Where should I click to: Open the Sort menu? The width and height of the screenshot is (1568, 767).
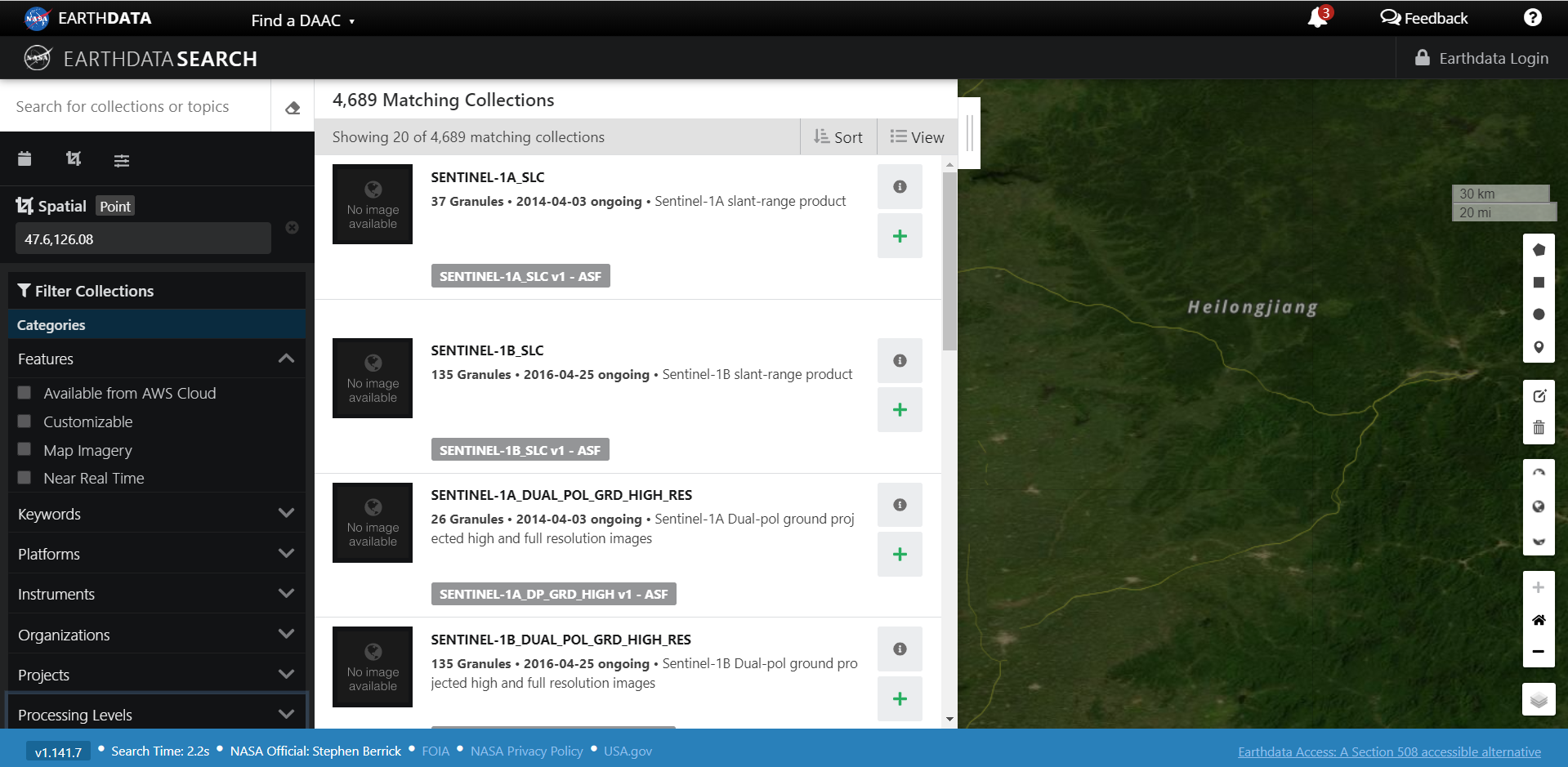pyautogui.click(x=838, y=137)
